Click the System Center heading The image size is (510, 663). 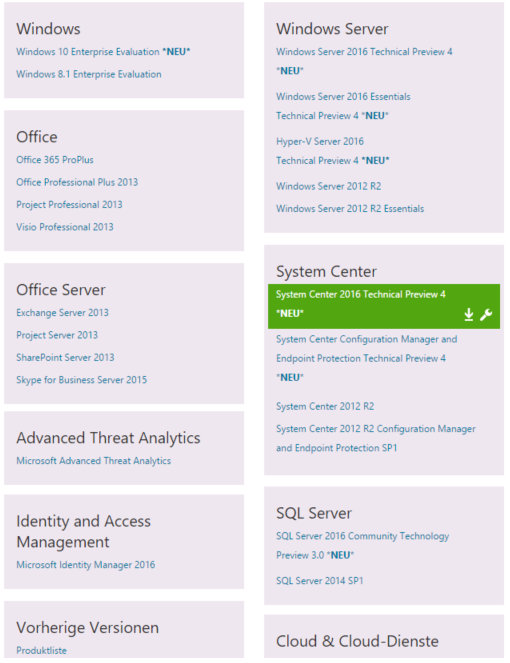tap(326, 271)
